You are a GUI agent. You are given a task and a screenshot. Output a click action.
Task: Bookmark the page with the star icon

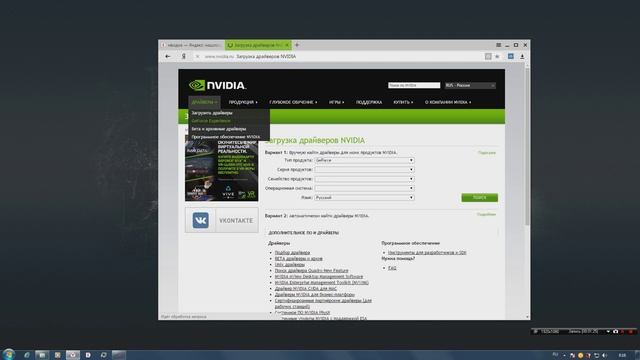pyautogui.click(x=497, y=56)
